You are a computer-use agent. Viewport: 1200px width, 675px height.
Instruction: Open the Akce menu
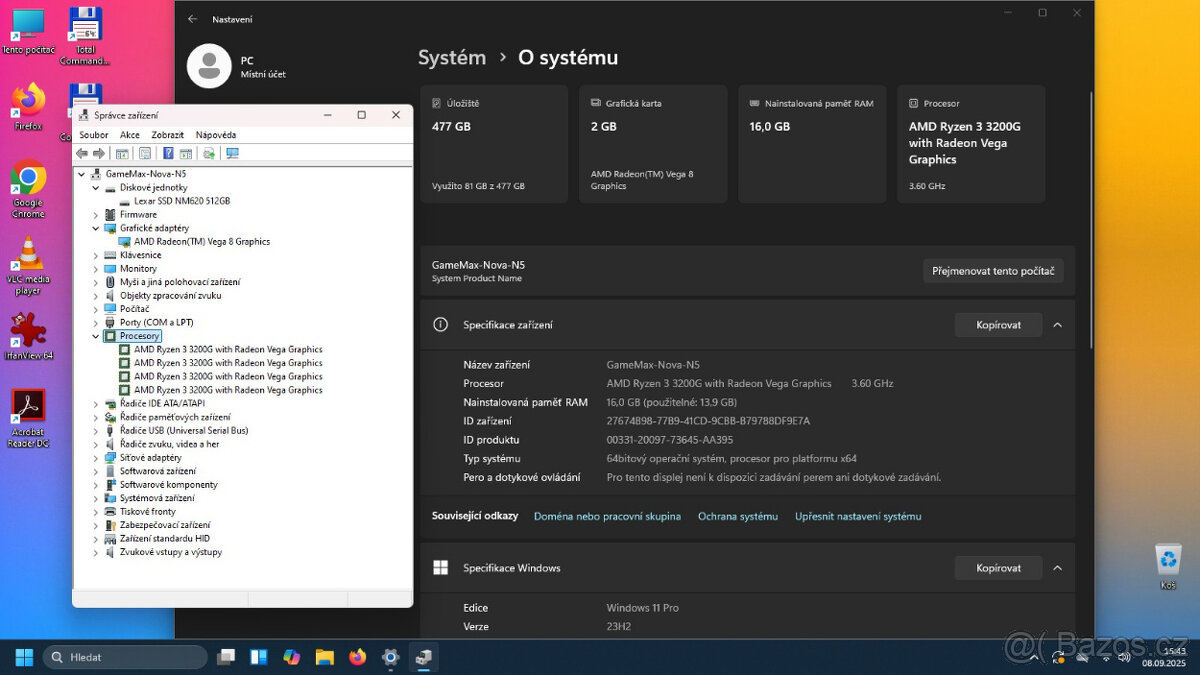tap(130, 134)
